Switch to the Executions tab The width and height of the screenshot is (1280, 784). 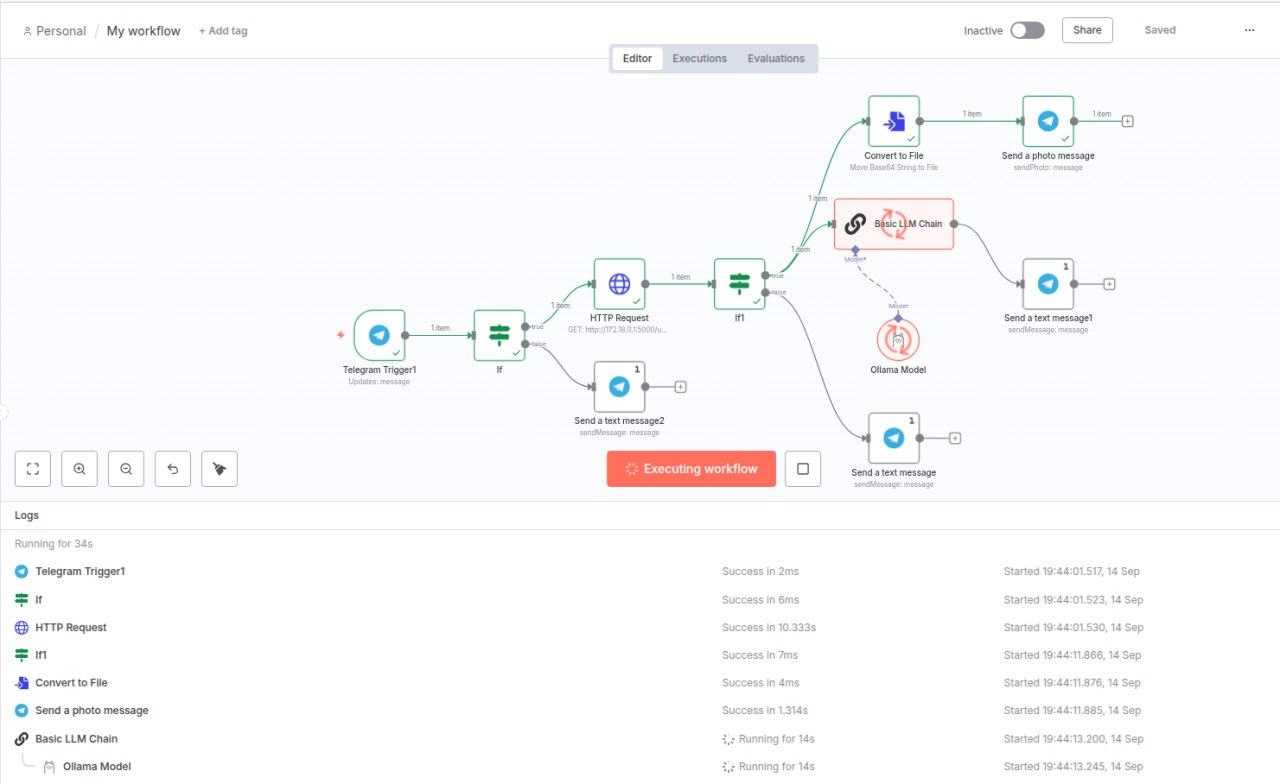pos(699,58)
